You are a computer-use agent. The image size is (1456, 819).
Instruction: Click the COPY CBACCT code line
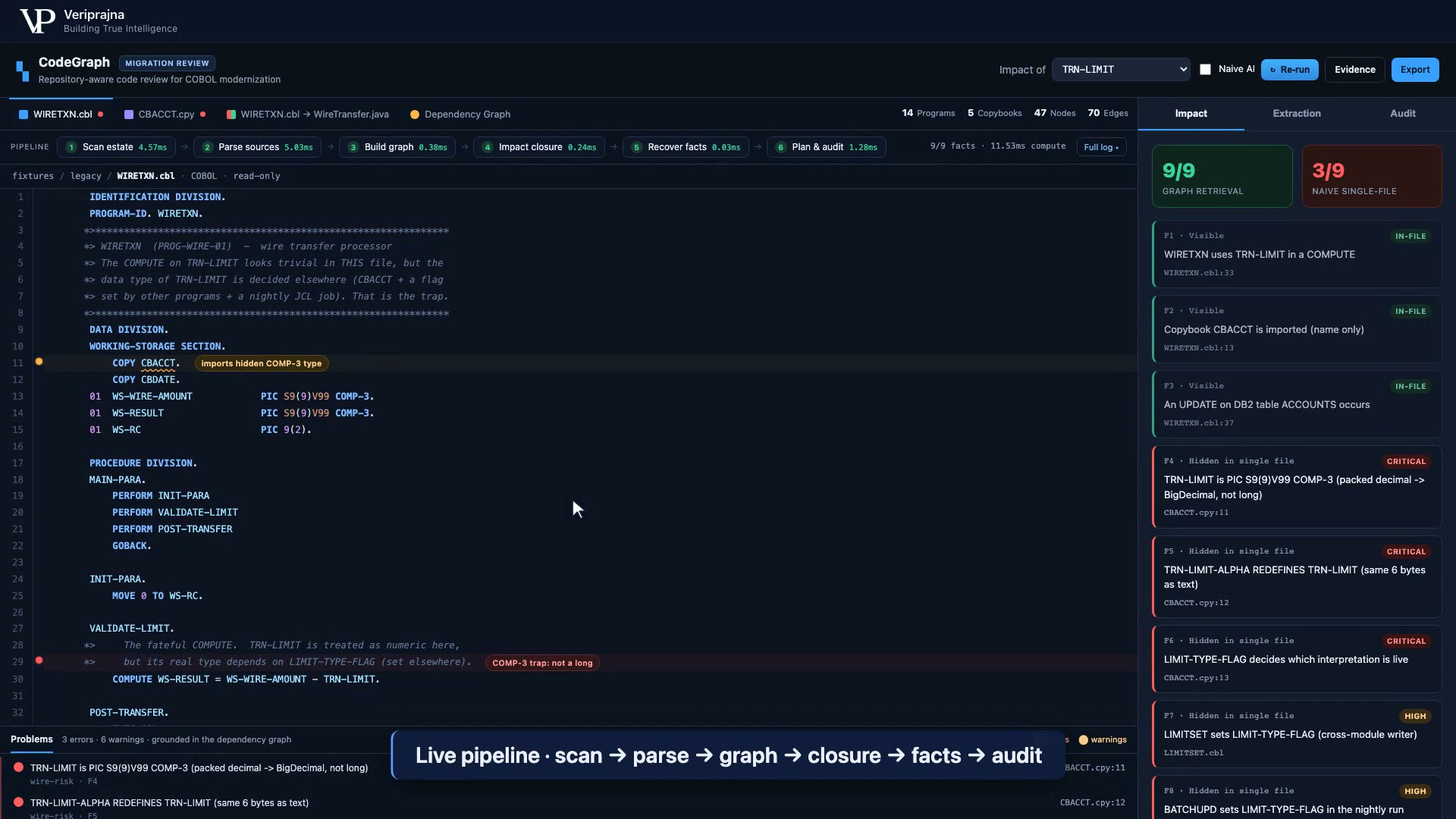tap(146, 363)
